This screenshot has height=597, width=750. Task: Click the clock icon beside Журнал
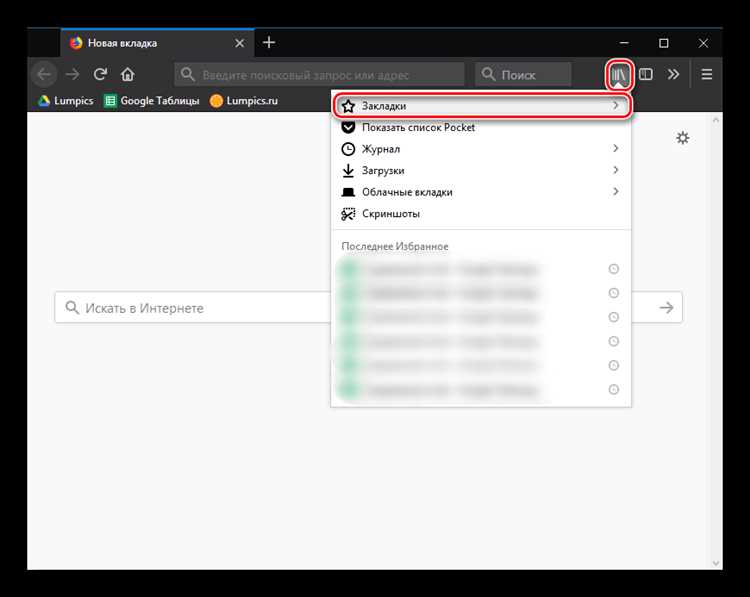coord(348,149)
